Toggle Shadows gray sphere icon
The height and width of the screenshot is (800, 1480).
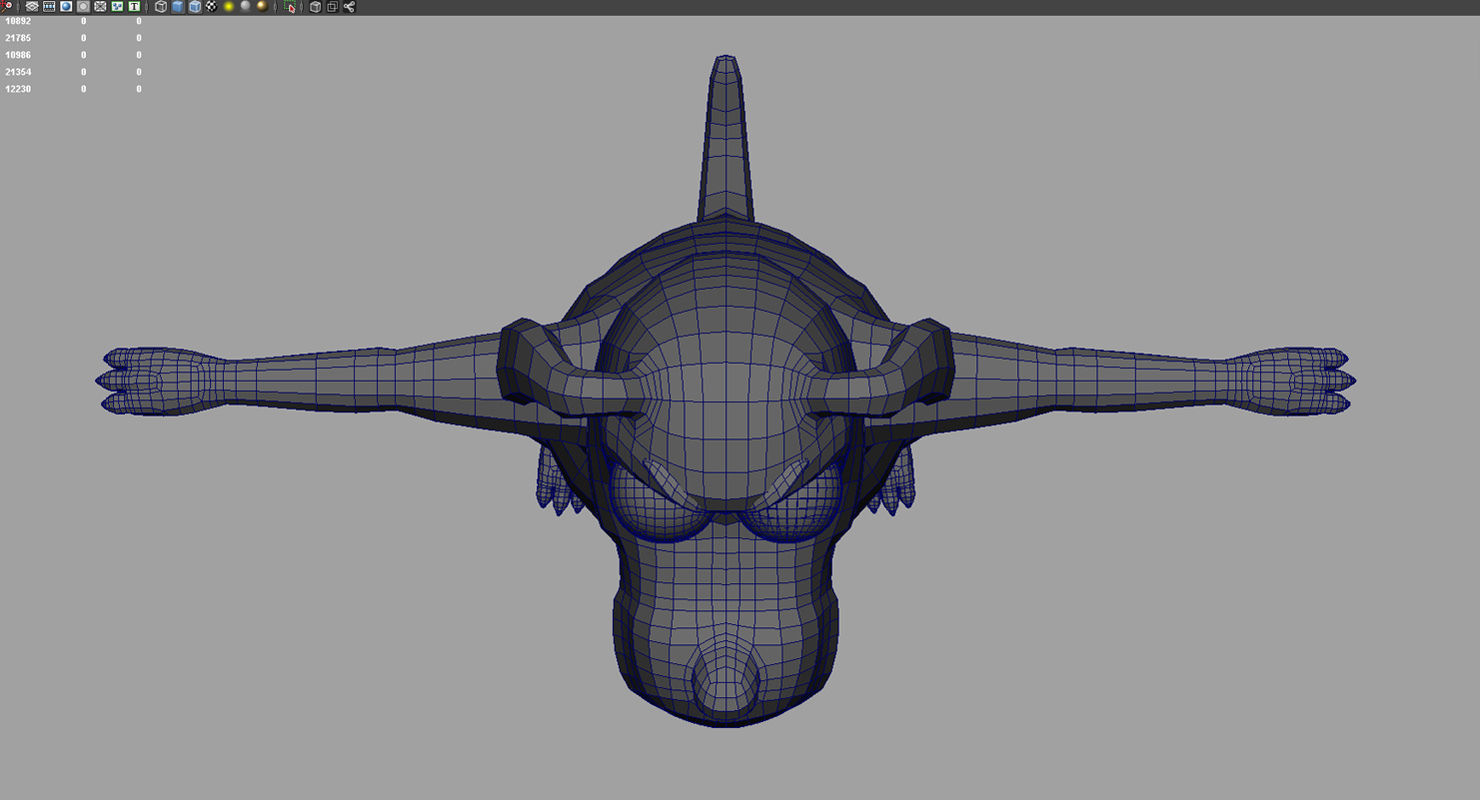click(x=245, y=7)
